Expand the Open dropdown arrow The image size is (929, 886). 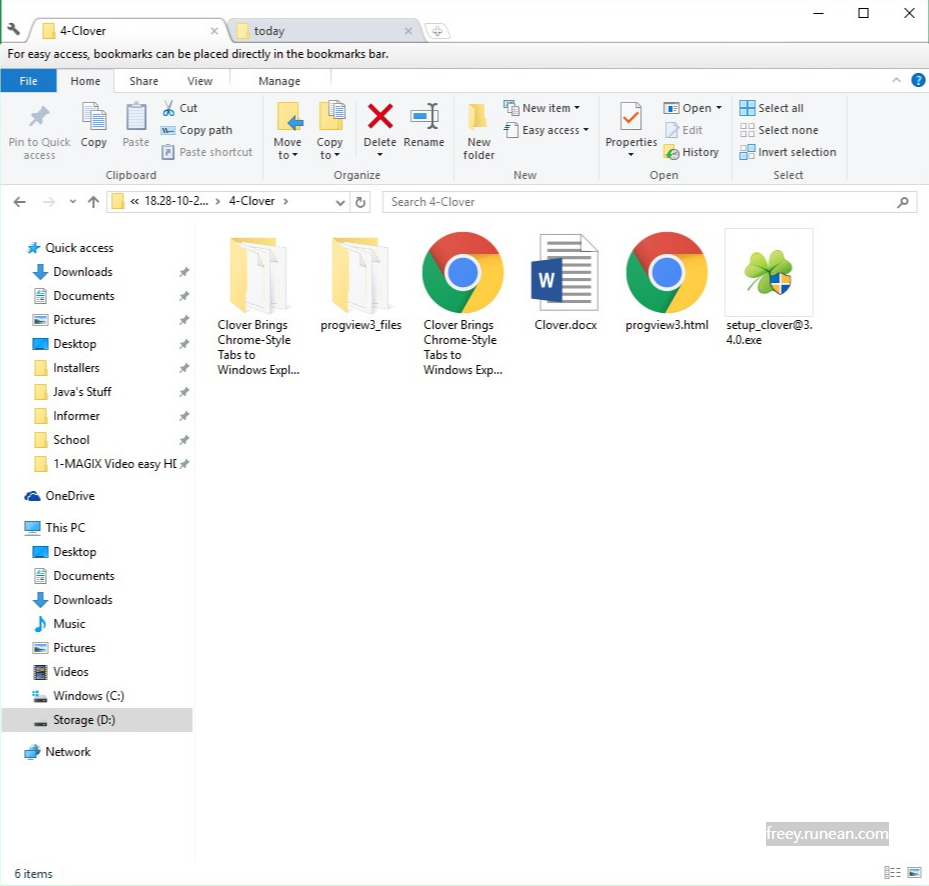pyautogui.click(x=719, y=108)
